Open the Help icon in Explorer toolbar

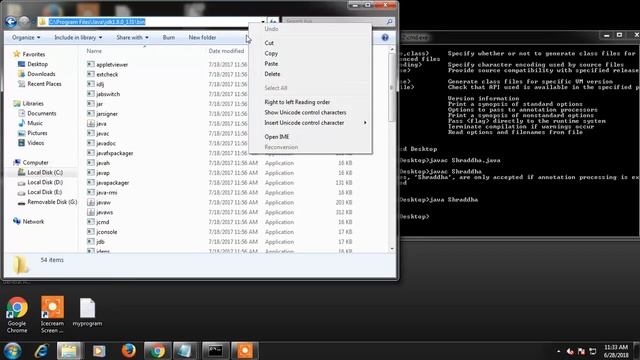coord(384,38)
